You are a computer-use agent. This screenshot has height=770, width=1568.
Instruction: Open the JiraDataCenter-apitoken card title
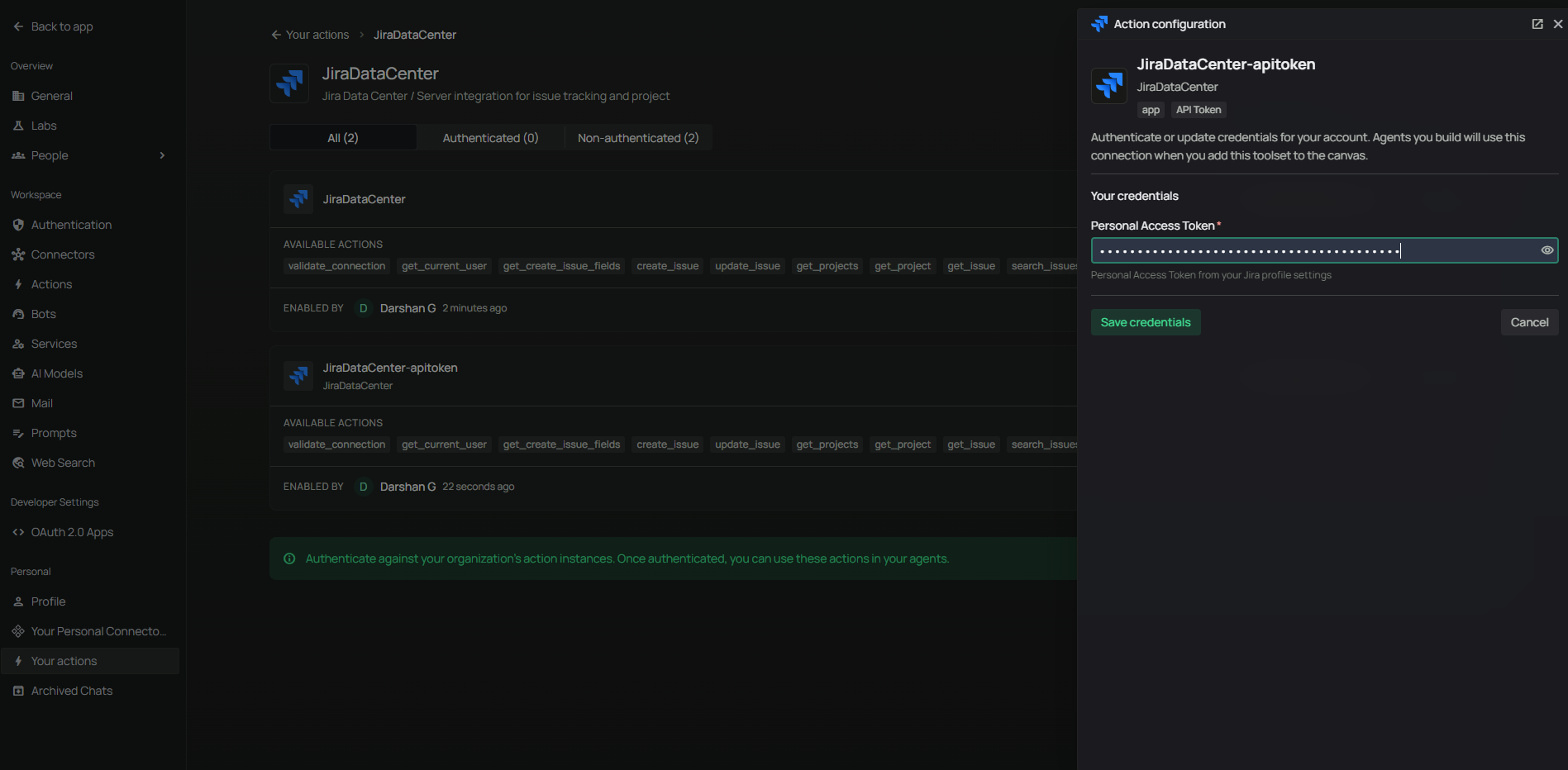(x=390, y=368)
